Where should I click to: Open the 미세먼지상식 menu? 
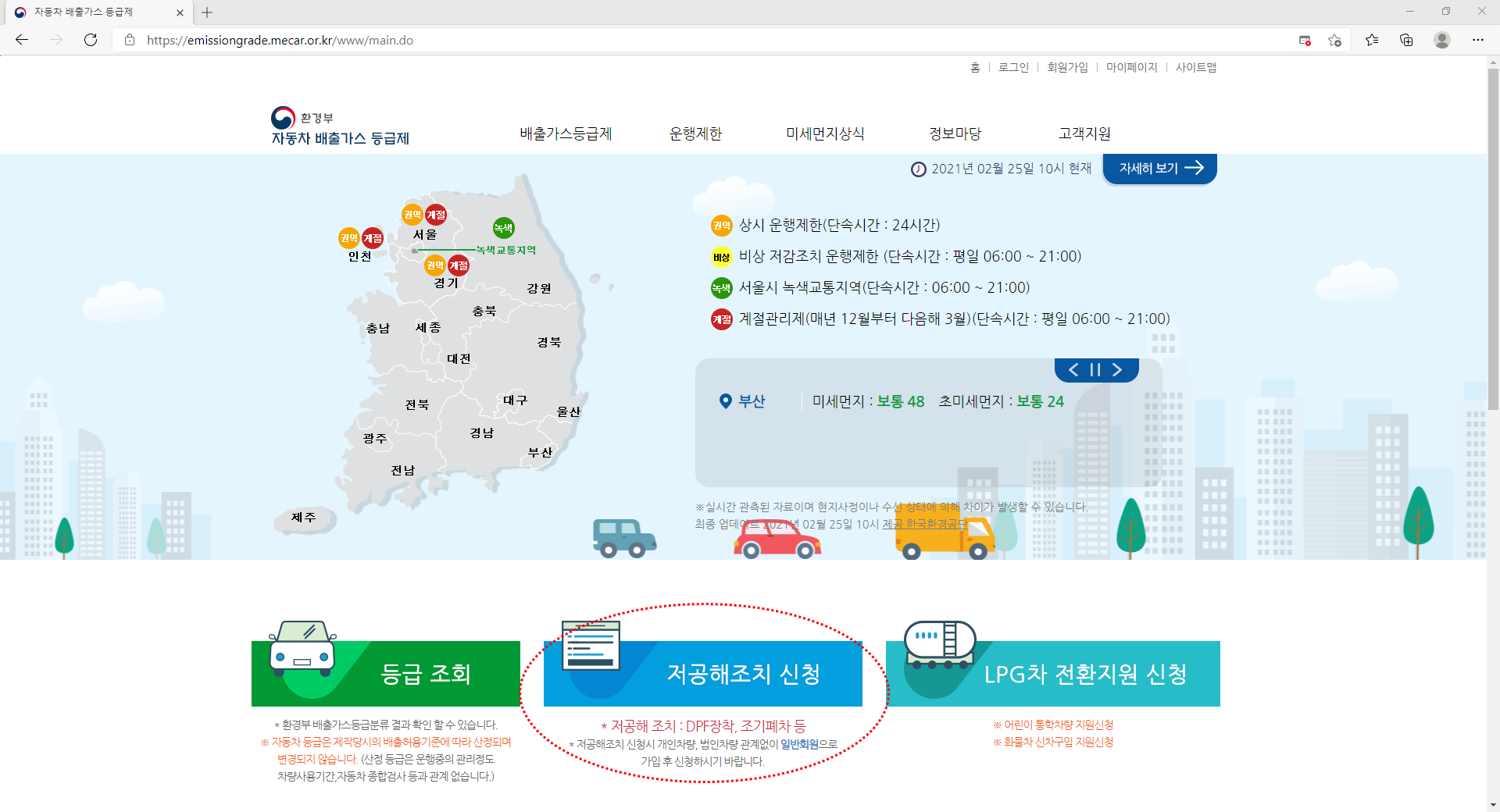pos(825,134)
